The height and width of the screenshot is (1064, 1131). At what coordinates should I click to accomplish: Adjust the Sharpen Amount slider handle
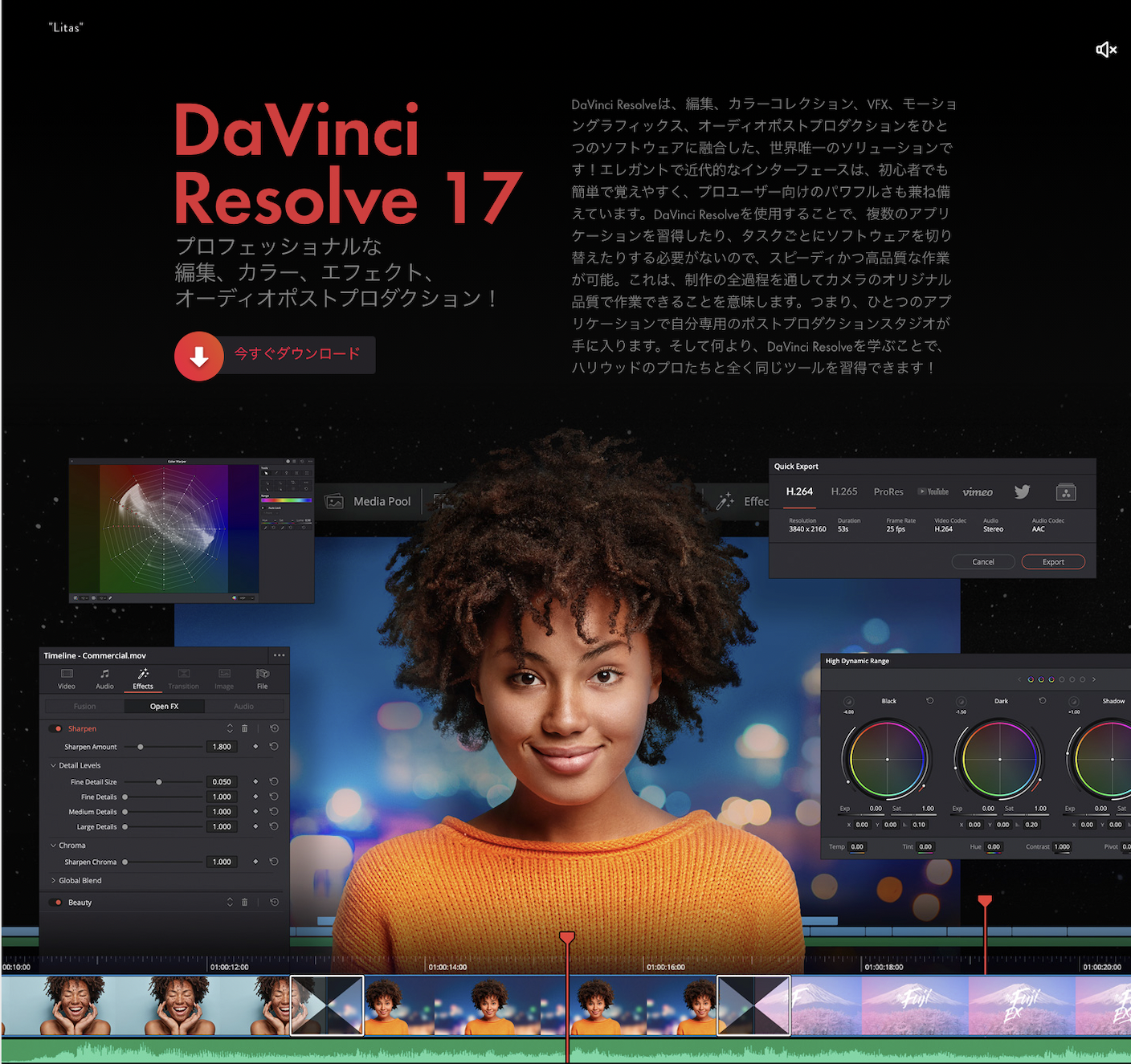click(141, 747)
